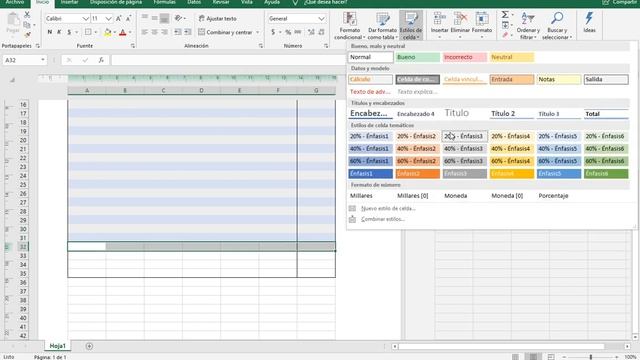Click column A header
Screen dimensions: 640x360
point(87,91)
